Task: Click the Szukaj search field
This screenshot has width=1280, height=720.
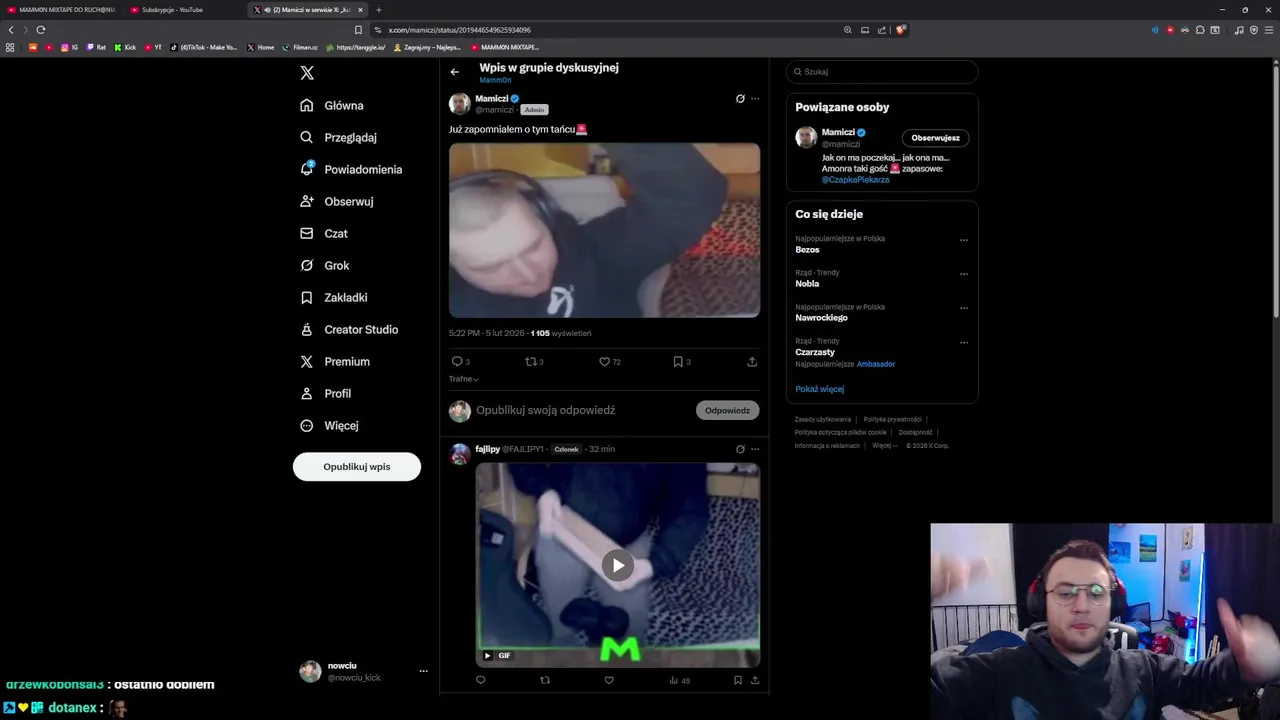Action: (x=882, y=72)
